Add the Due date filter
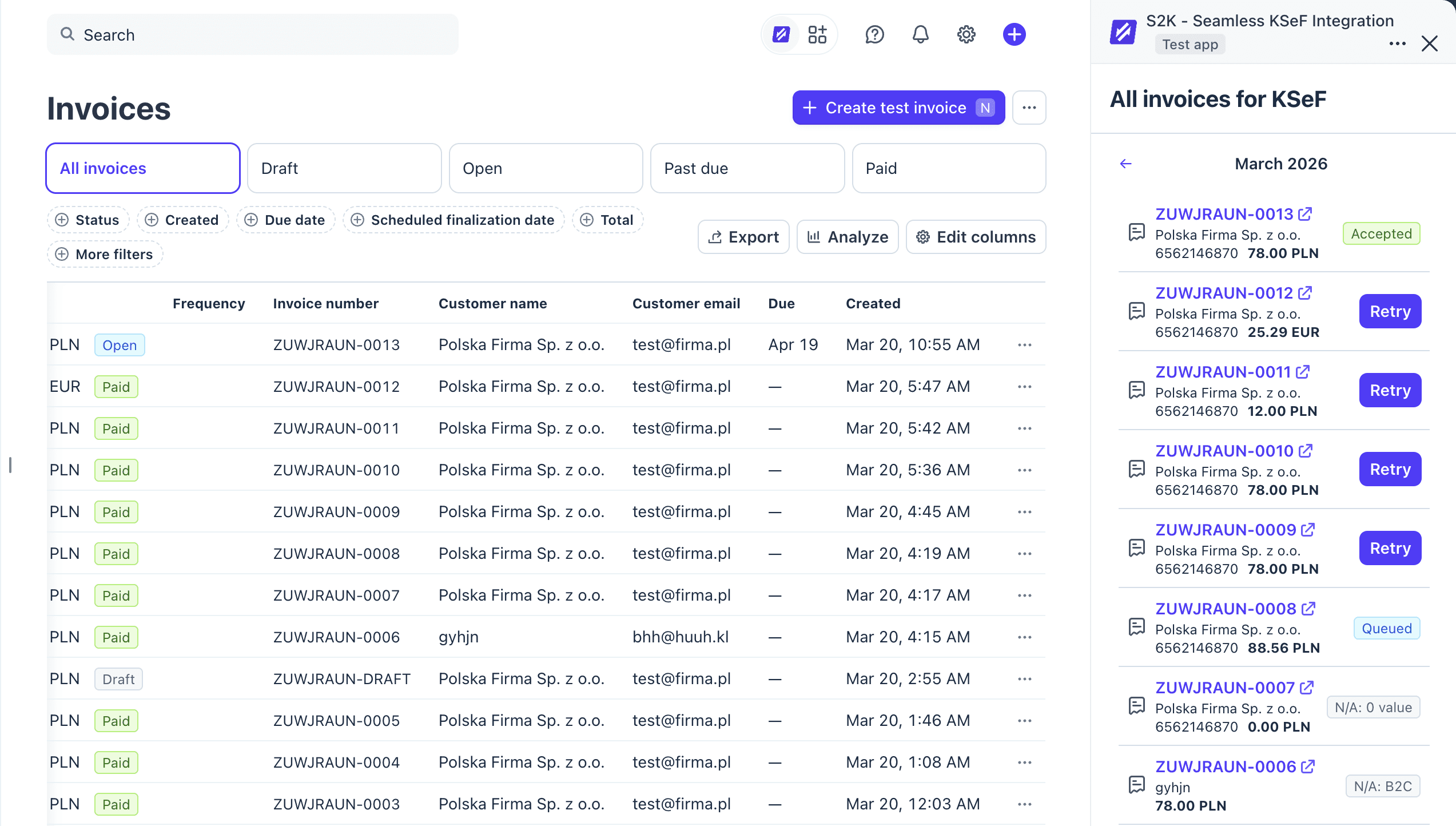1456x826 pixels. click(x=285, y=220)
